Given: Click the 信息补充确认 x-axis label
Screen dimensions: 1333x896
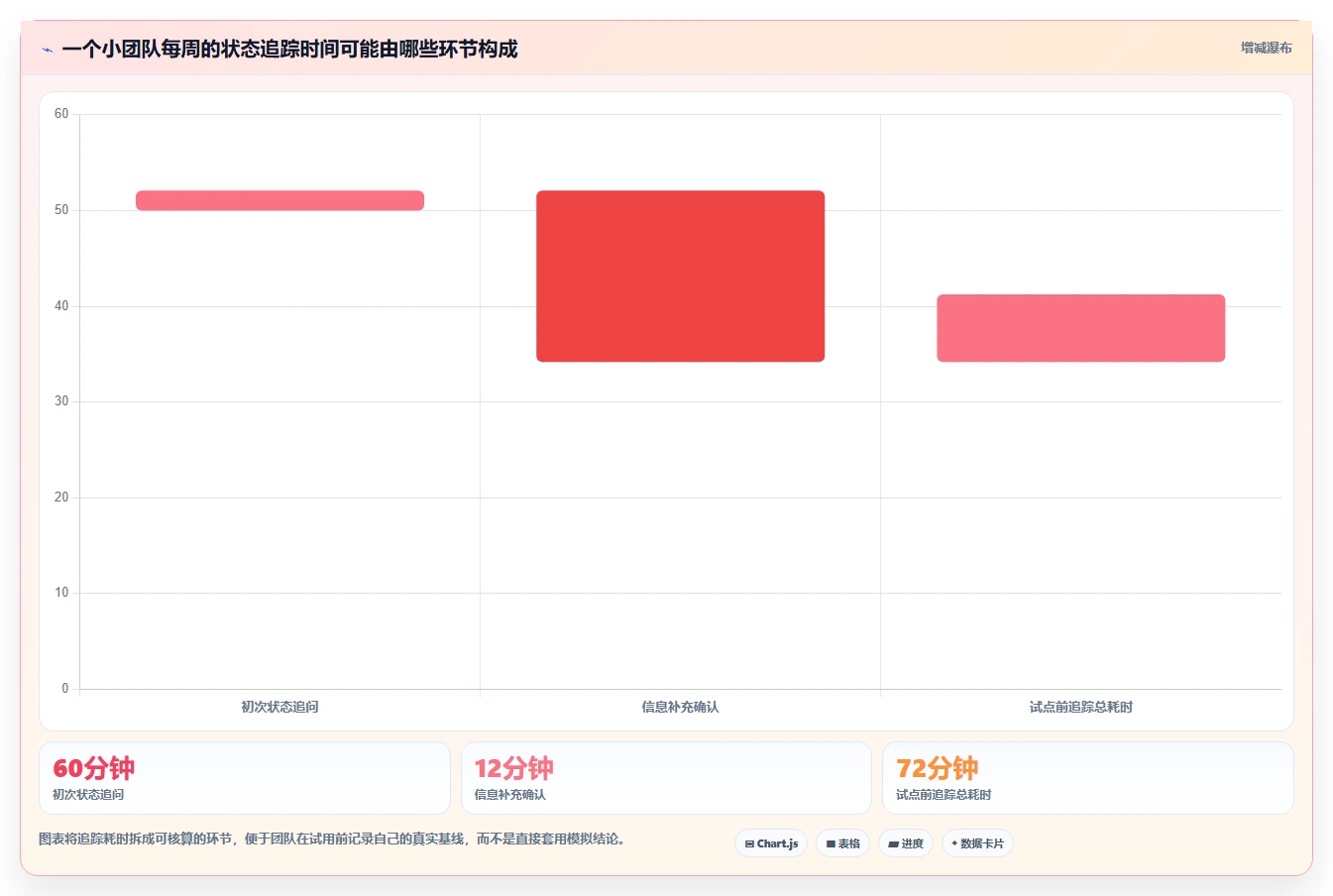Looking at the screenshot, I should point(680,707).
